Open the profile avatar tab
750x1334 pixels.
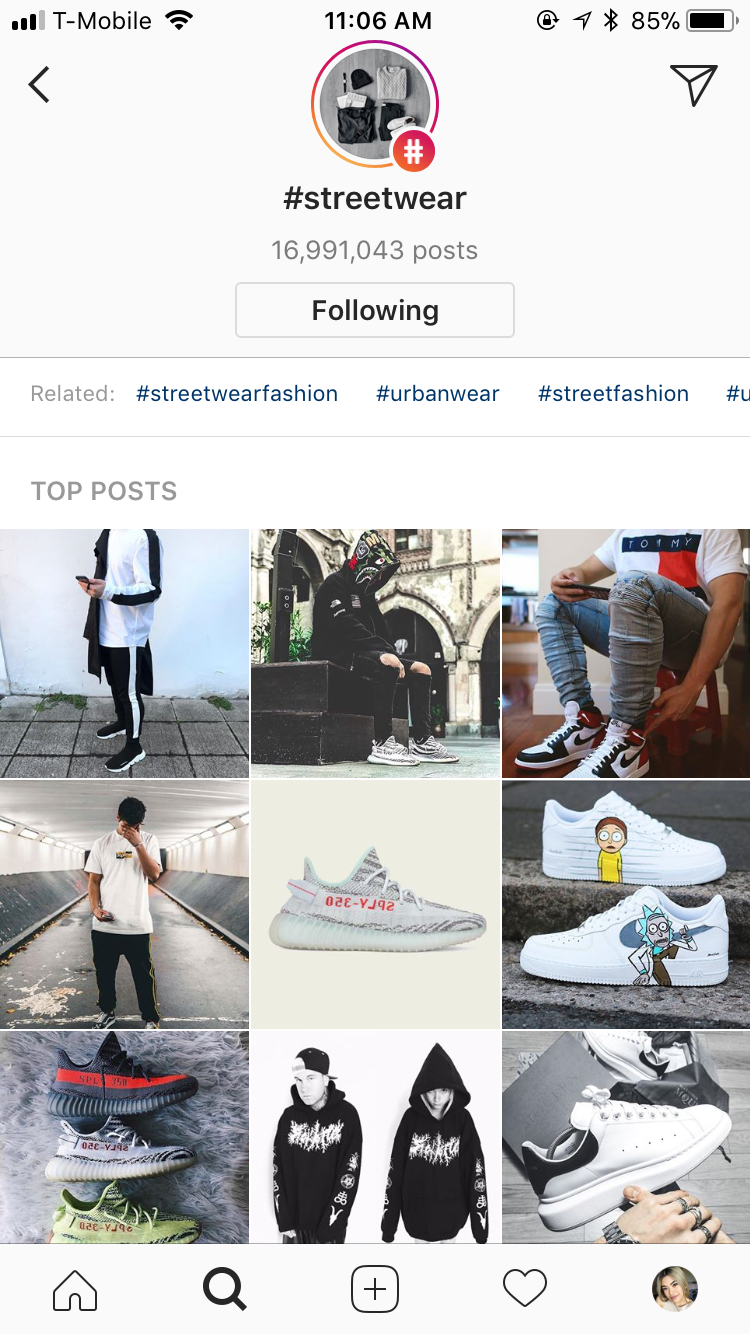pyautogui.click(x=675, y=1289)
